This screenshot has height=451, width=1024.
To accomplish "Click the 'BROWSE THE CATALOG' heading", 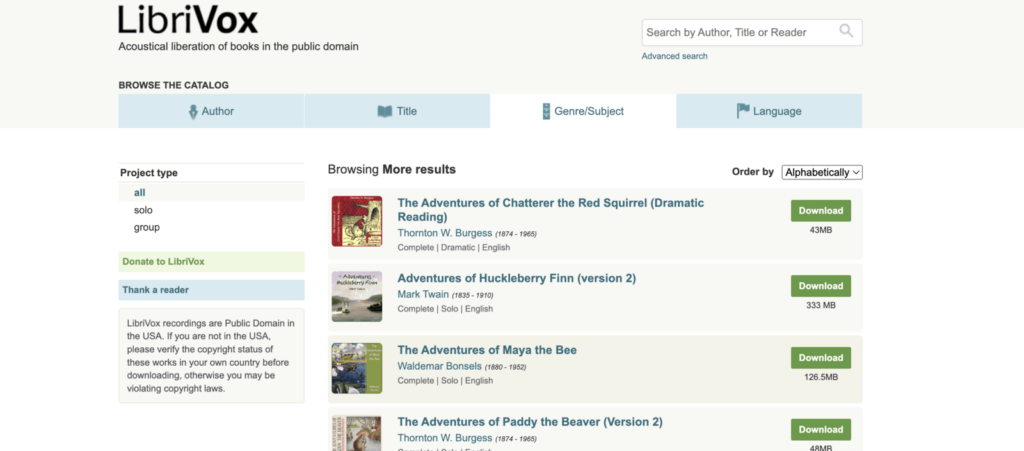I will pos(174,86).
